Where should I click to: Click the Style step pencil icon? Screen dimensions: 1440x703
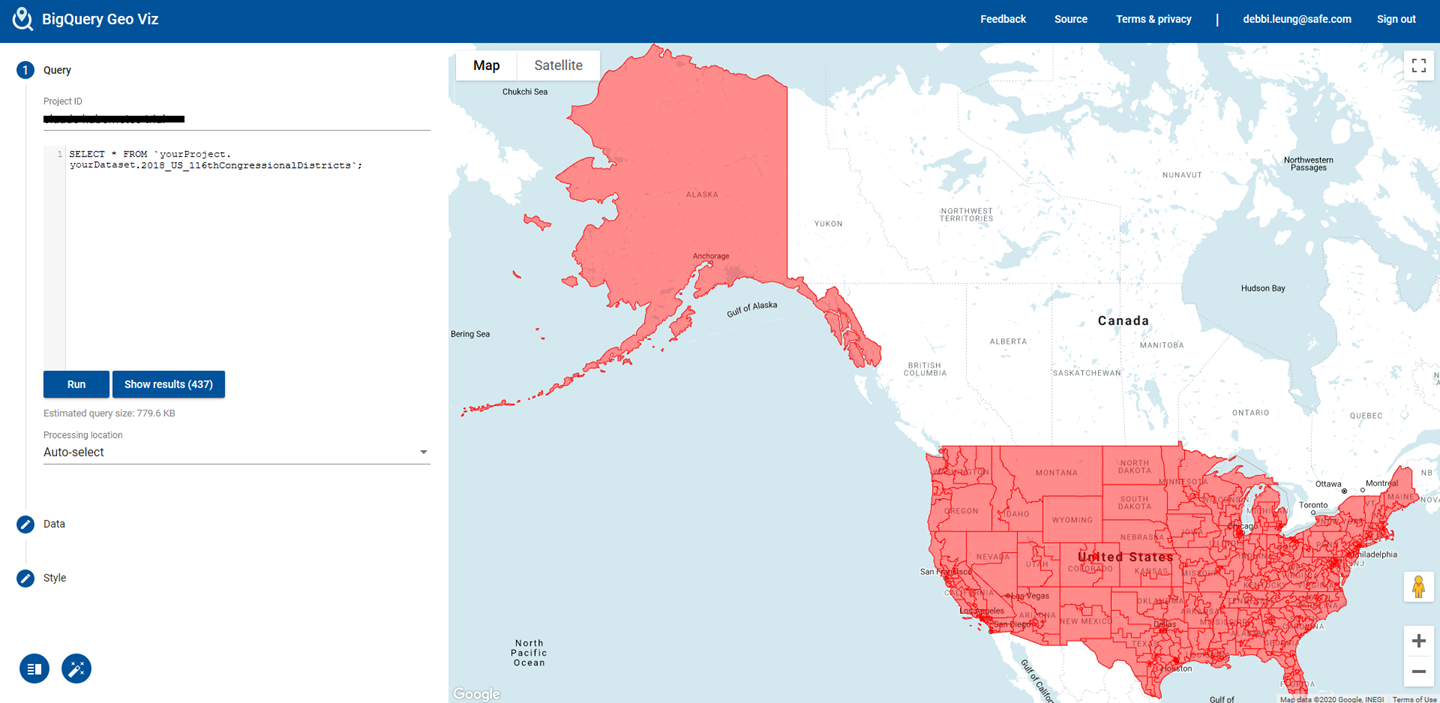pos(25,578)
